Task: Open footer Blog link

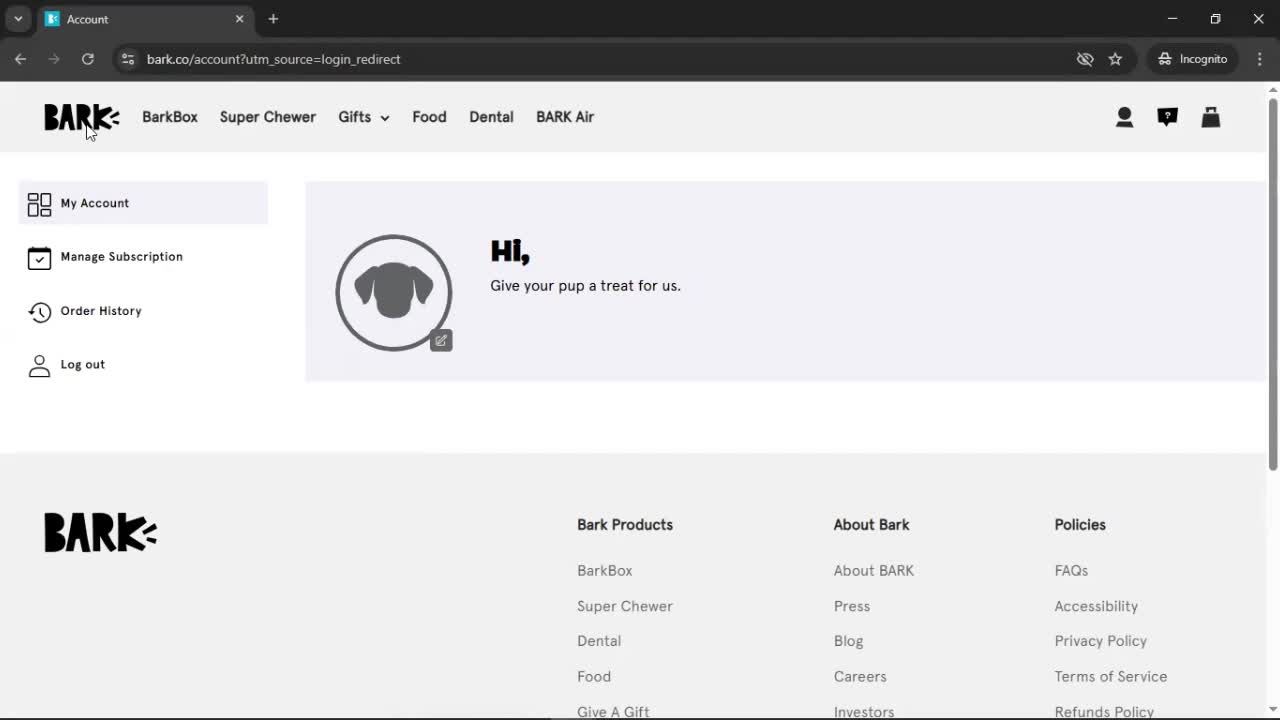Action: tap(848, 641)
